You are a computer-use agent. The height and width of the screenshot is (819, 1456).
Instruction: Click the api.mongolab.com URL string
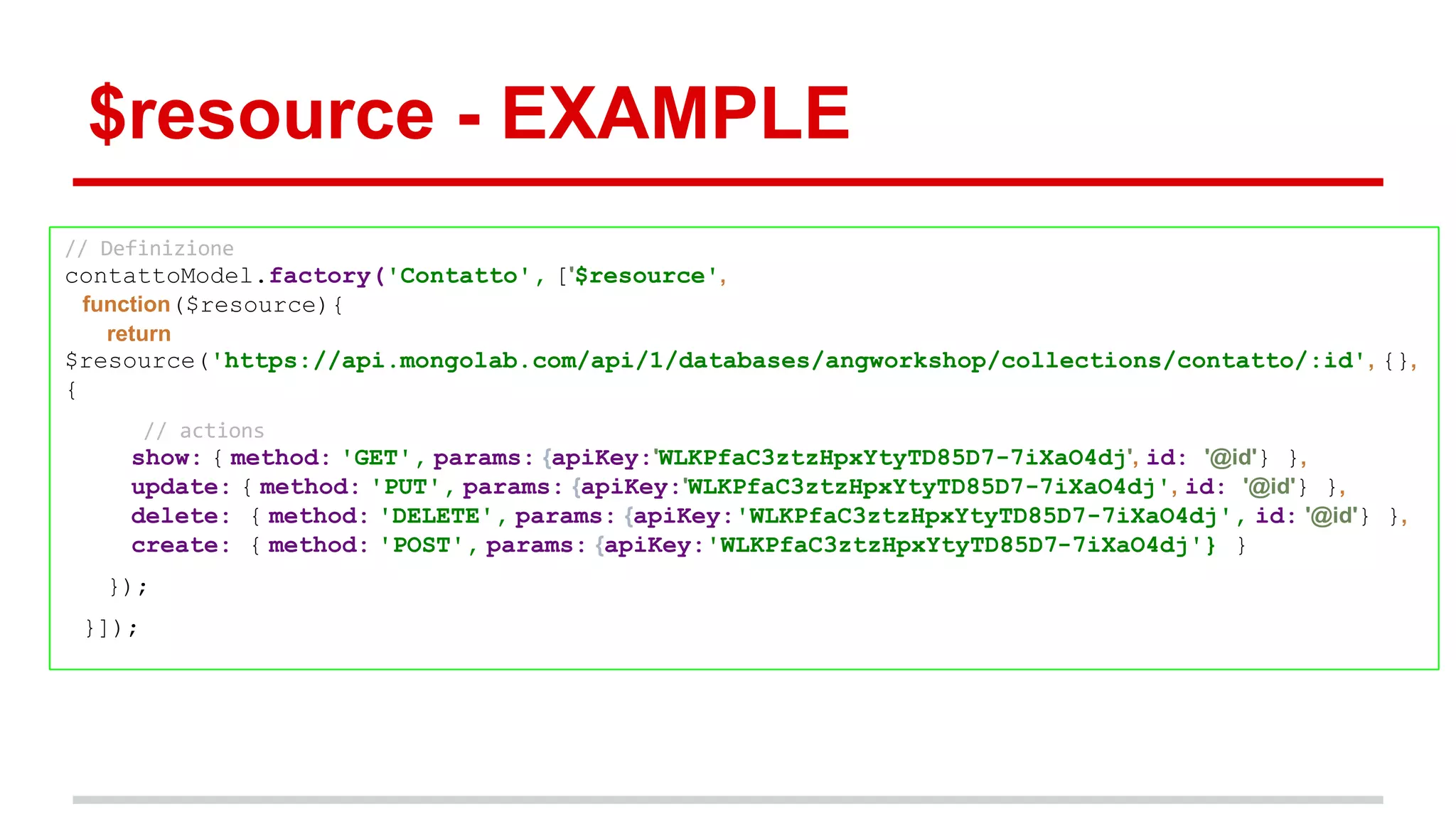(788, 361)
